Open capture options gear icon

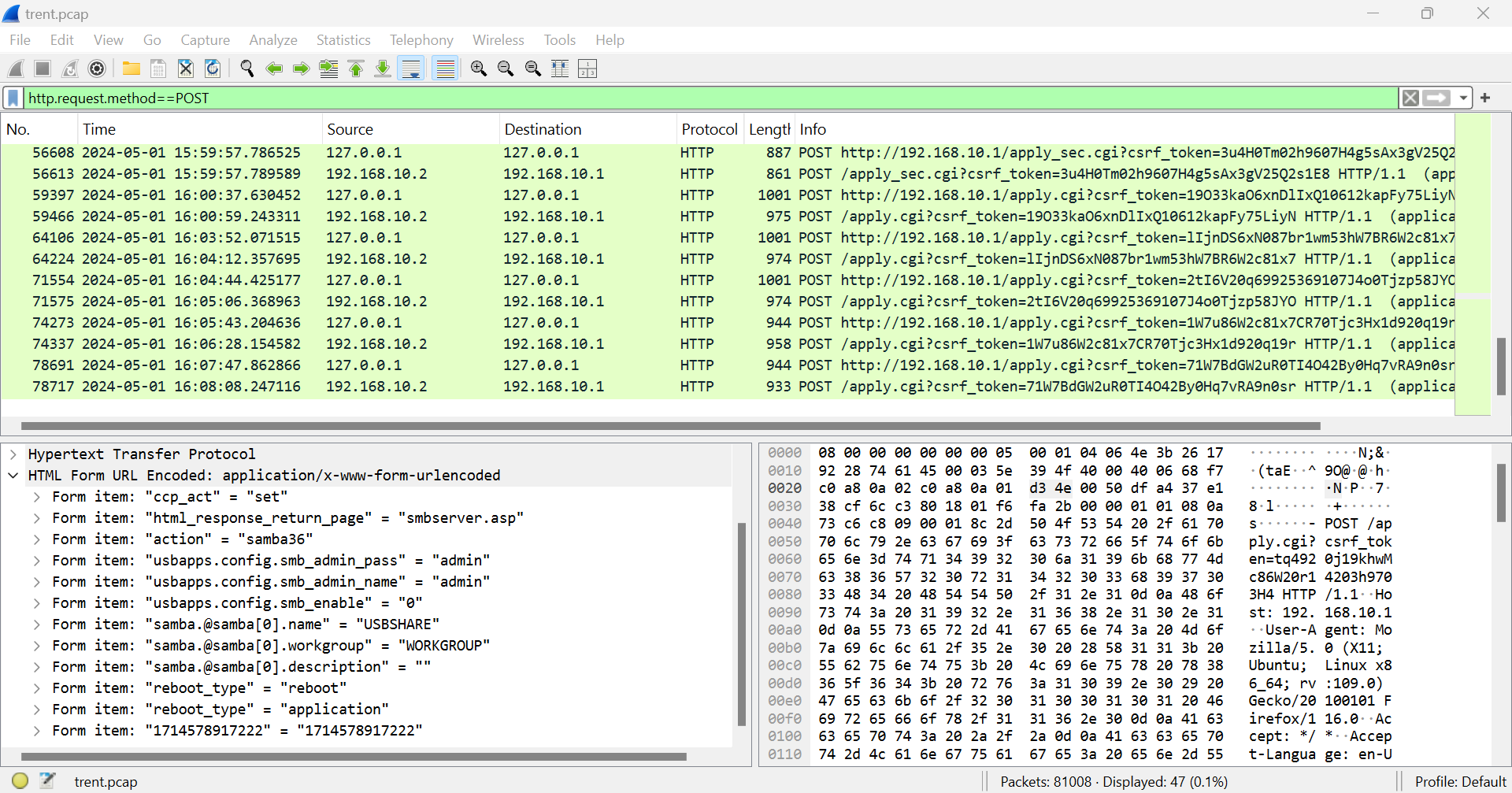[x=97, y=69]
